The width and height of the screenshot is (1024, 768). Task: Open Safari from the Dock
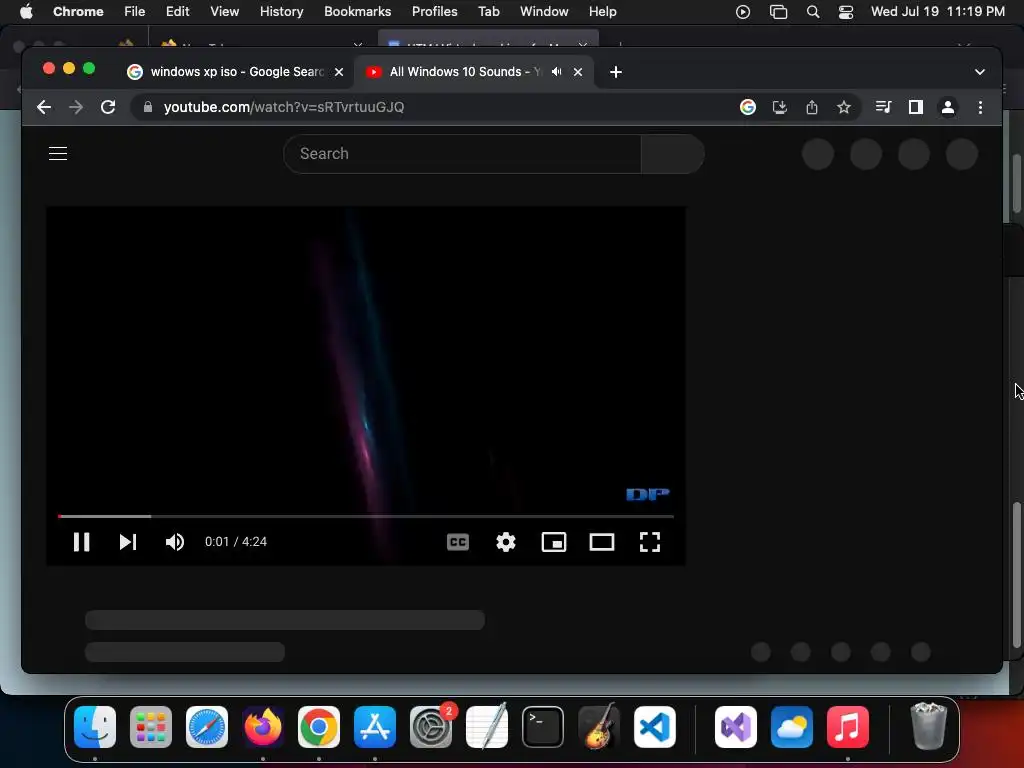(207, 727)
